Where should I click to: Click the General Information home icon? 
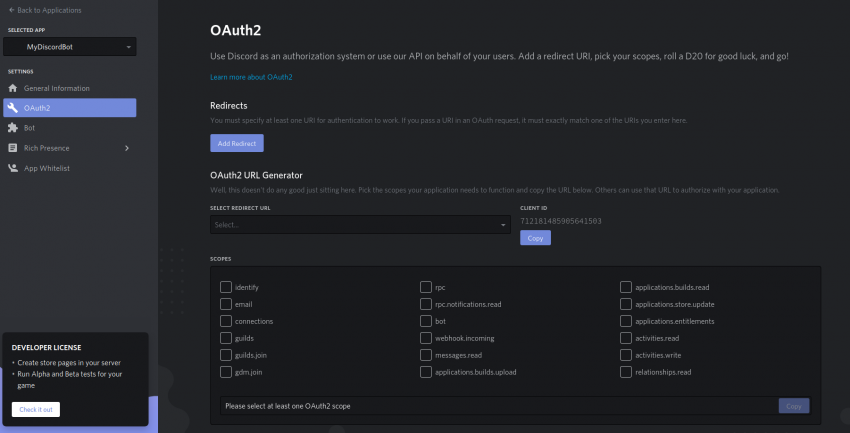(12, 88)
